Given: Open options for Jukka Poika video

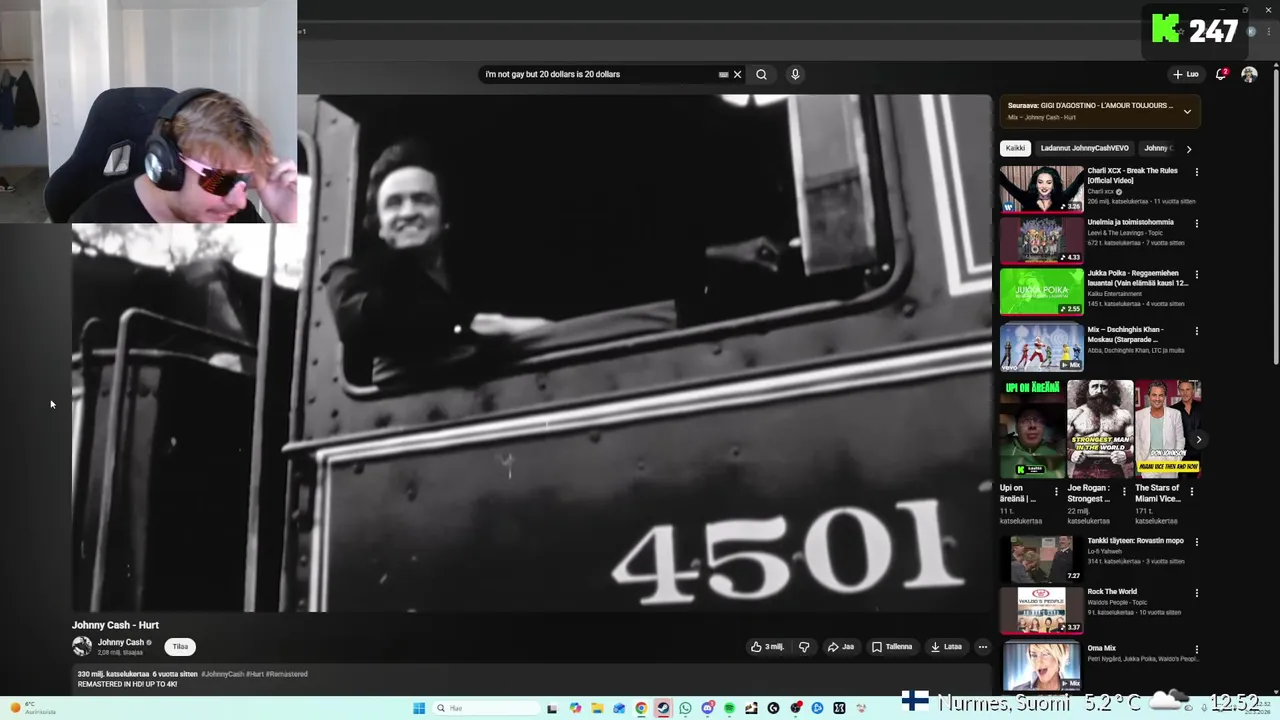Looking at the screenshot, I should click(1196, 274).
